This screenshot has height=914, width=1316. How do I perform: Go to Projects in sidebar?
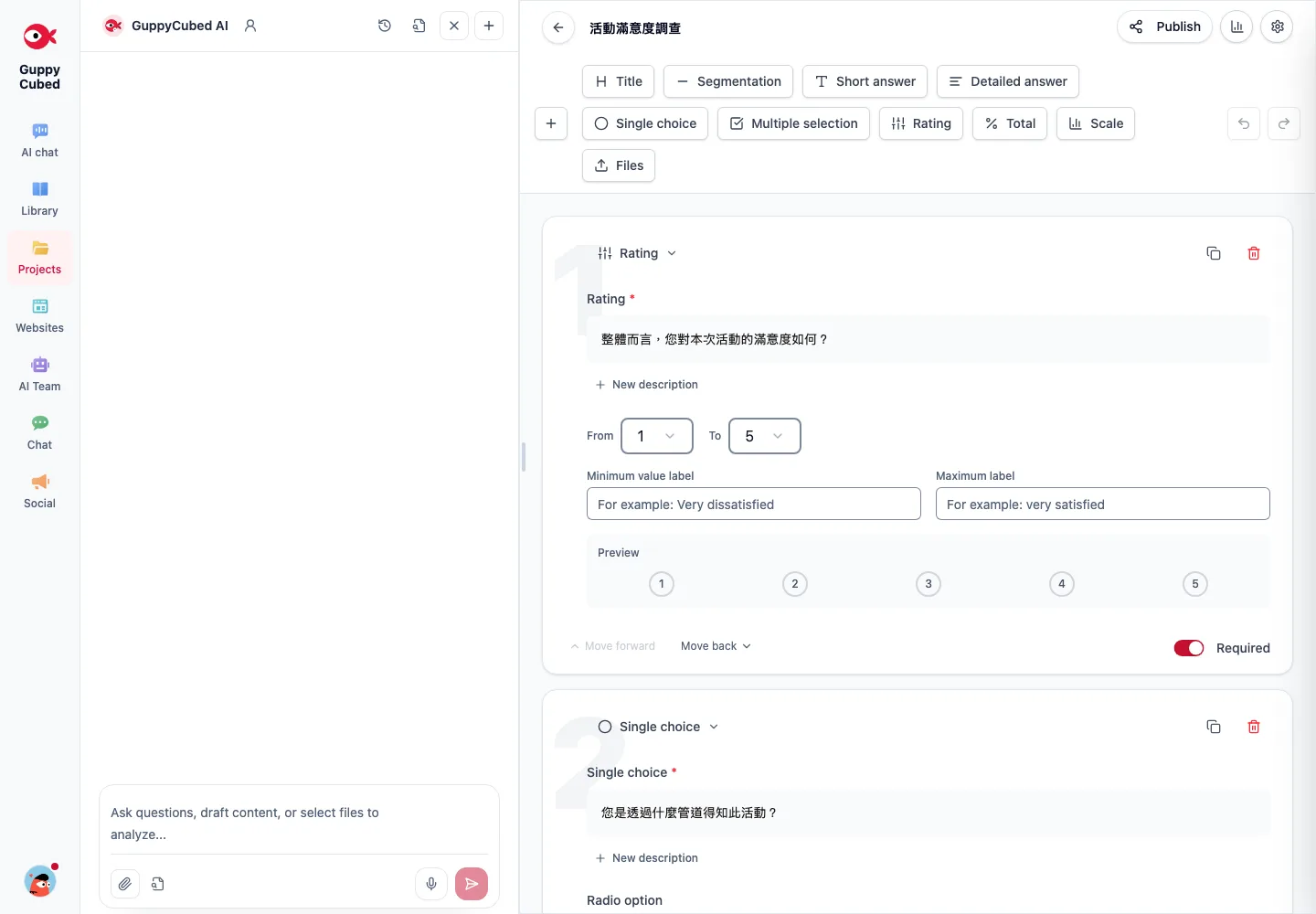point(39,258)
